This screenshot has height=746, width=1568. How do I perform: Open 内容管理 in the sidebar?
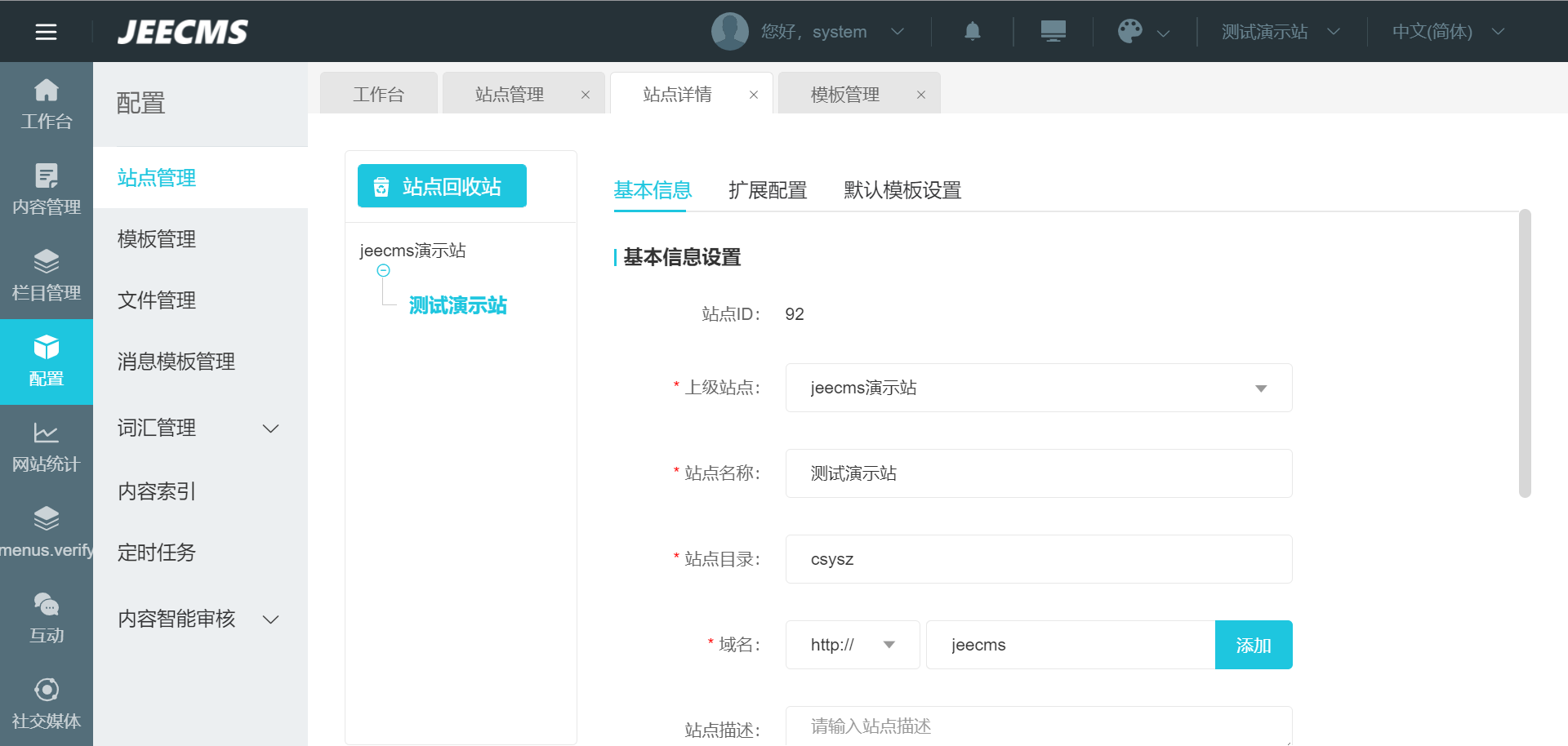(47, 189)
